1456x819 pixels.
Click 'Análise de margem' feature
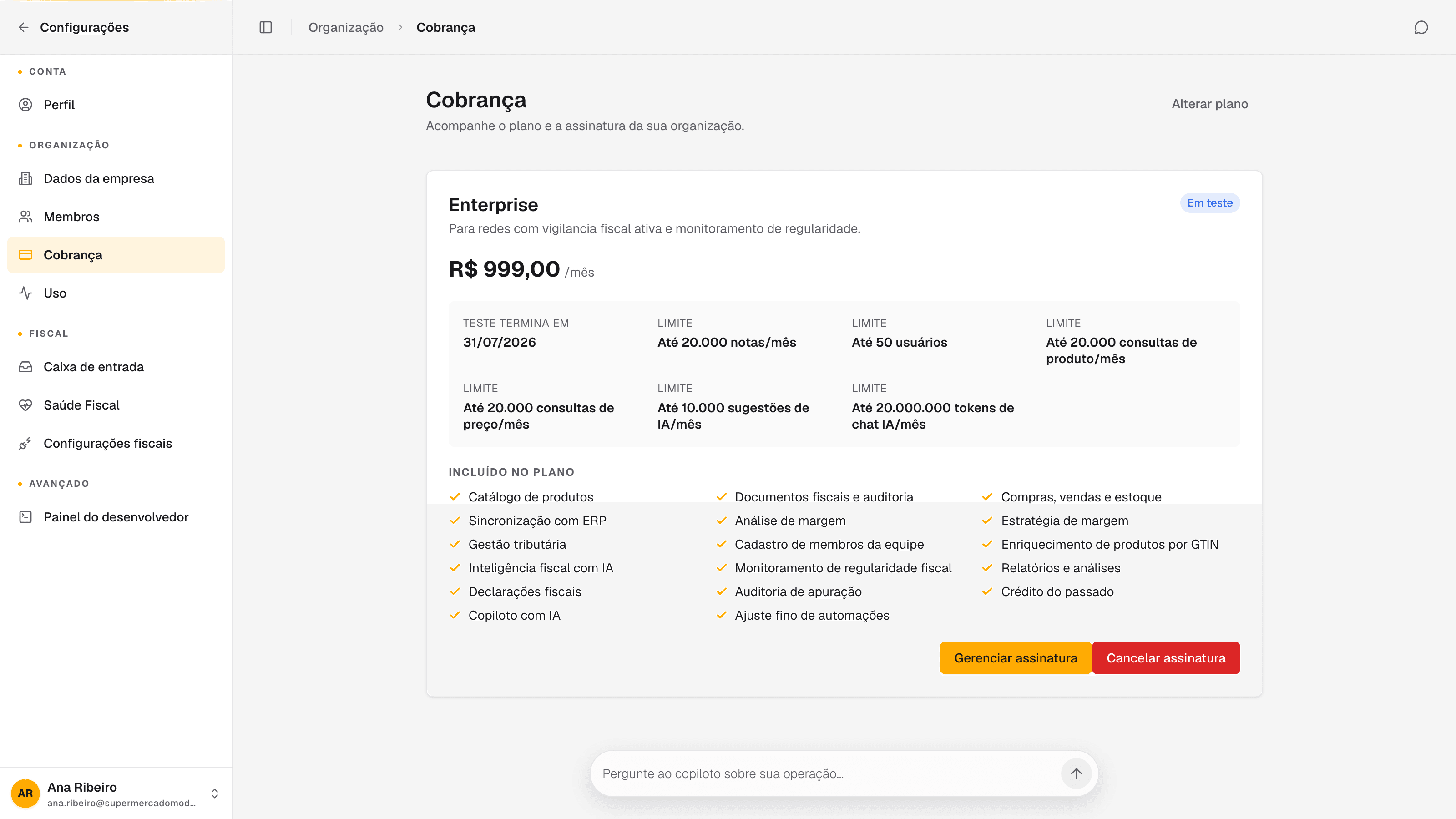790,521
